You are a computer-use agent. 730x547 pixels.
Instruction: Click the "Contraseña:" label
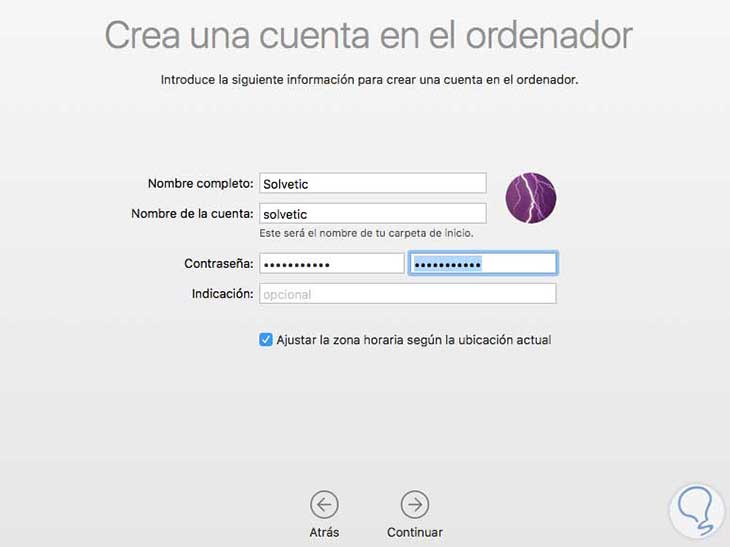[x=219, y=264]
